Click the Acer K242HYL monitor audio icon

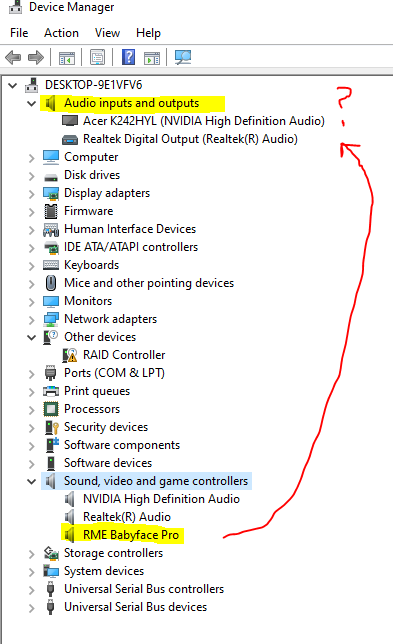tap(70, 121)
